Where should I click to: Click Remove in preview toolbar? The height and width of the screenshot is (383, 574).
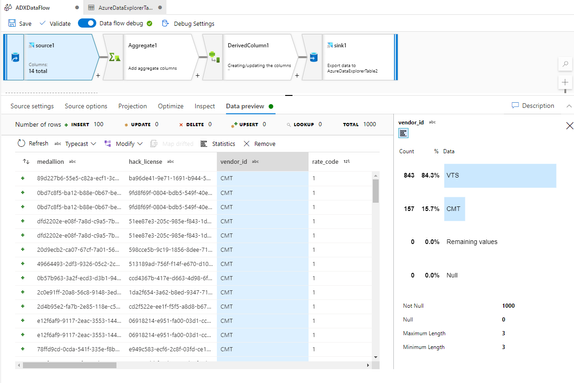260,144
